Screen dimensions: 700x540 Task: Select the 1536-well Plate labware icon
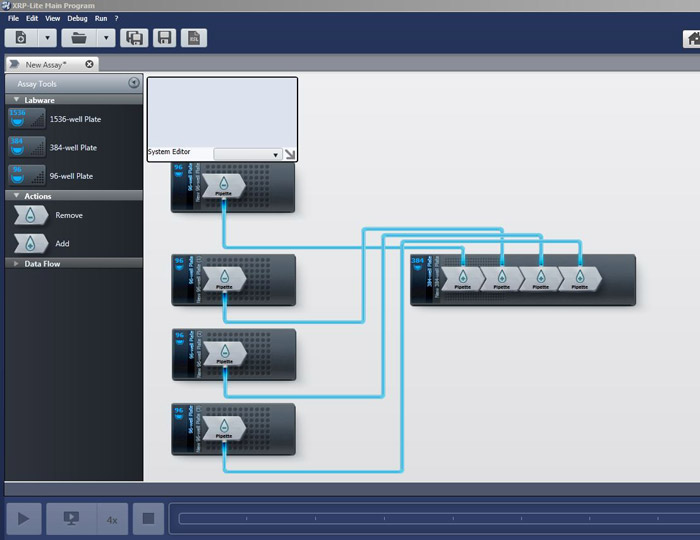(x=27, y=119)
